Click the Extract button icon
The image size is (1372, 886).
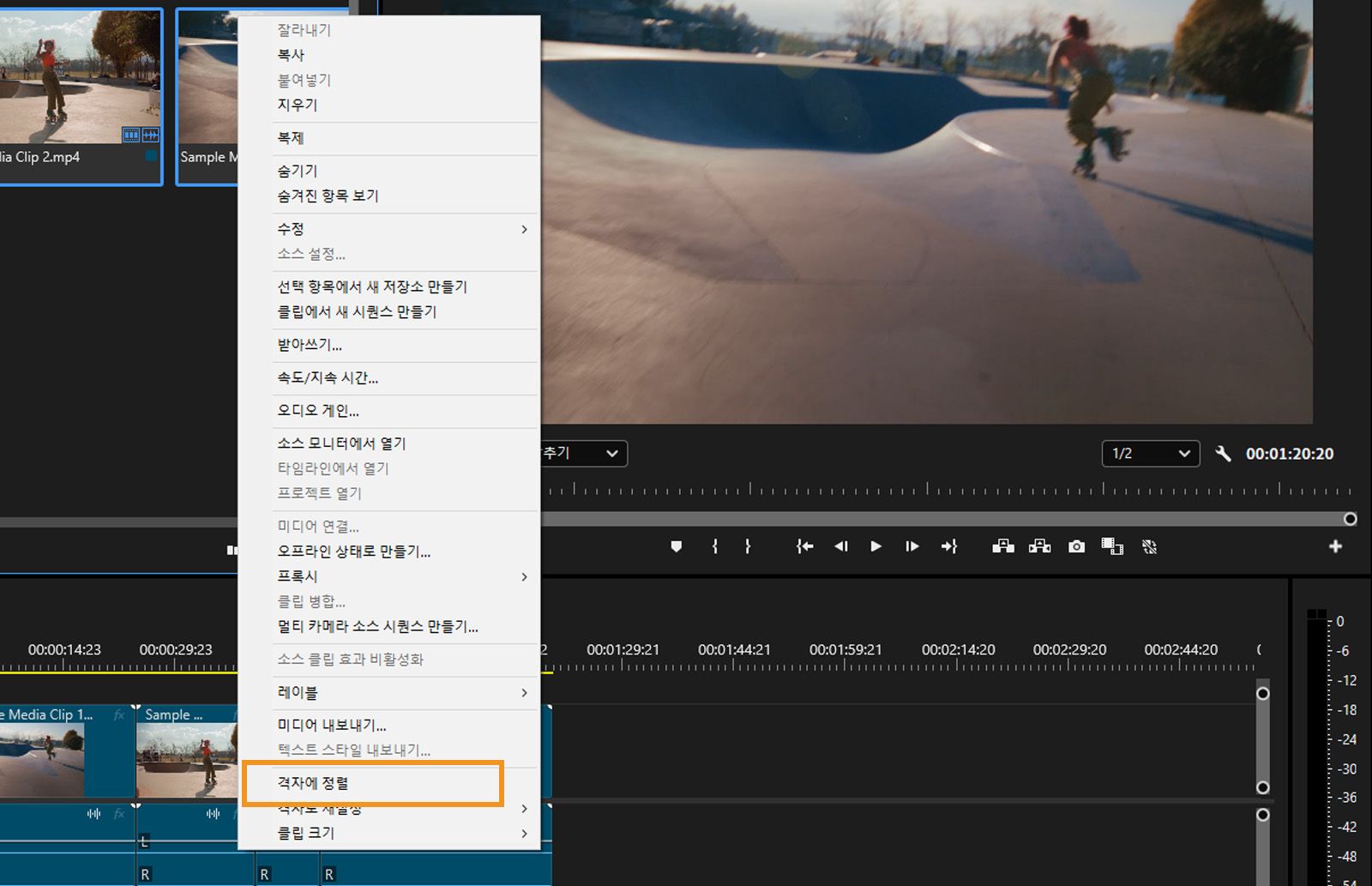pyautogui.click(x=1039, y=546)
